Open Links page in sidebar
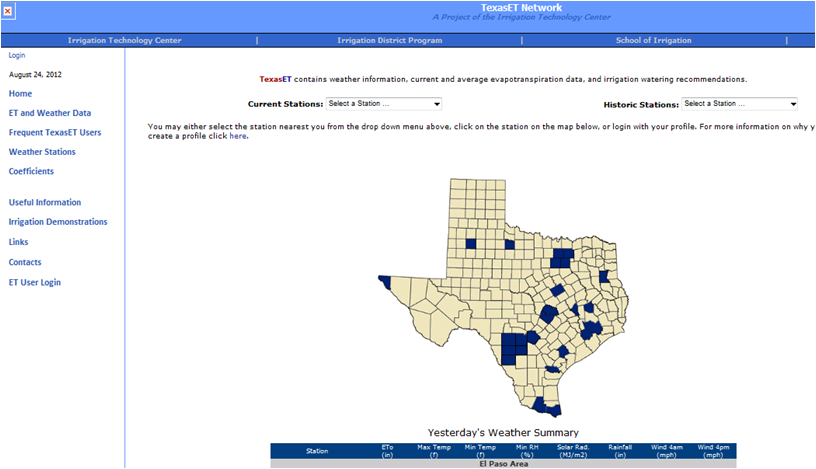The image size is (816, 469). click(x=18, y=242)
